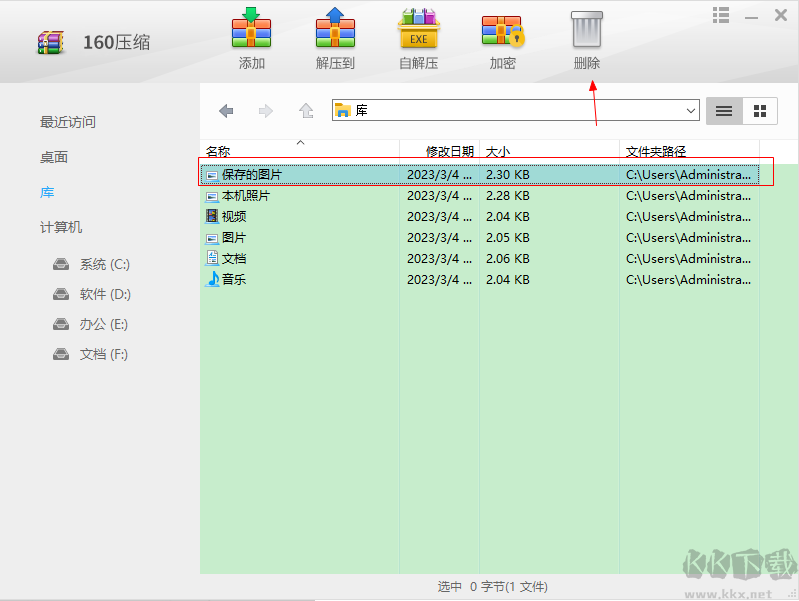Click the Delete (删除) trash can icon
Viewport: 799px width, 601px height.
point(587,30)
